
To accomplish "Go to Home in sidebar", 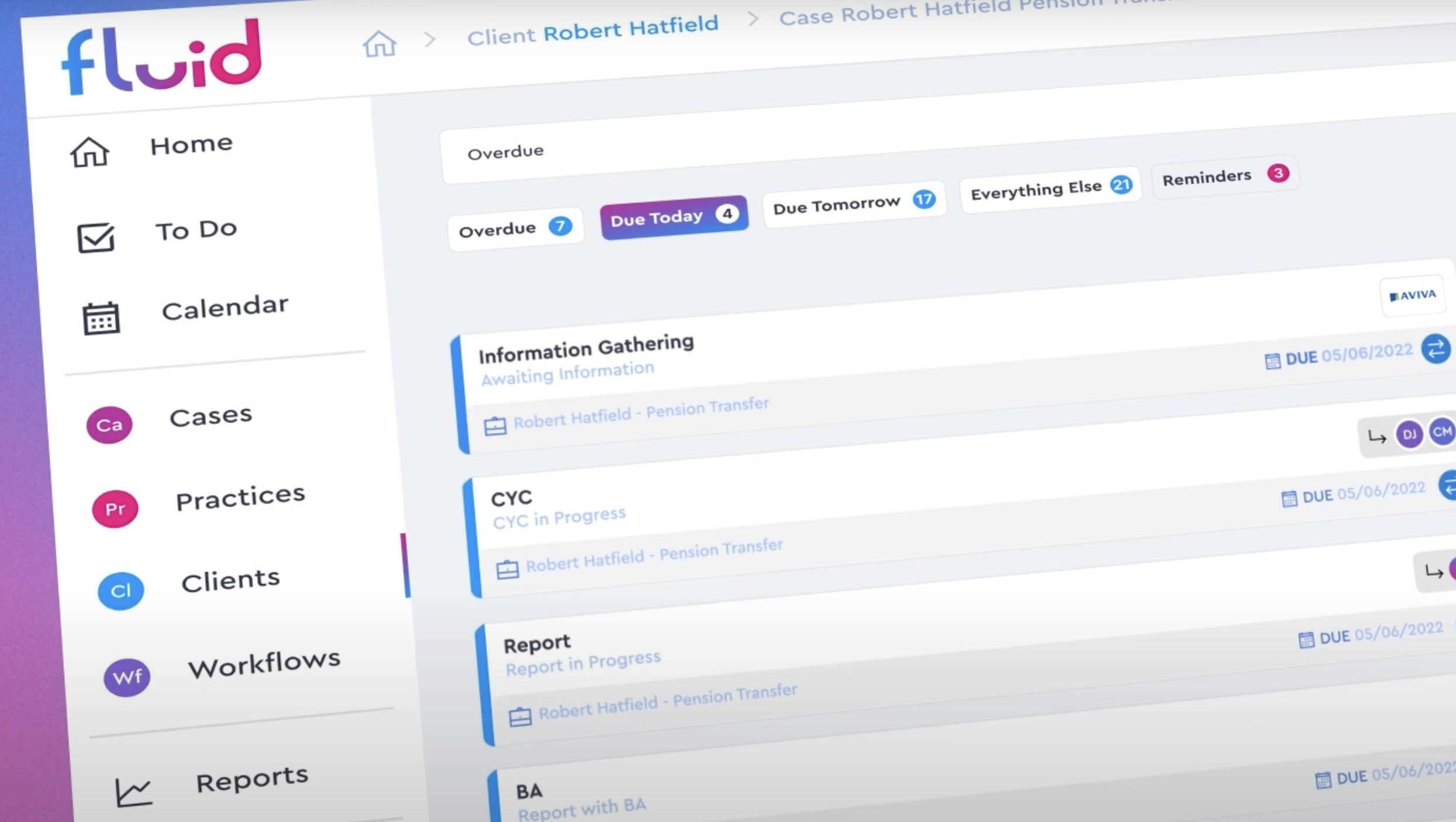I will (x=191, y=144).
